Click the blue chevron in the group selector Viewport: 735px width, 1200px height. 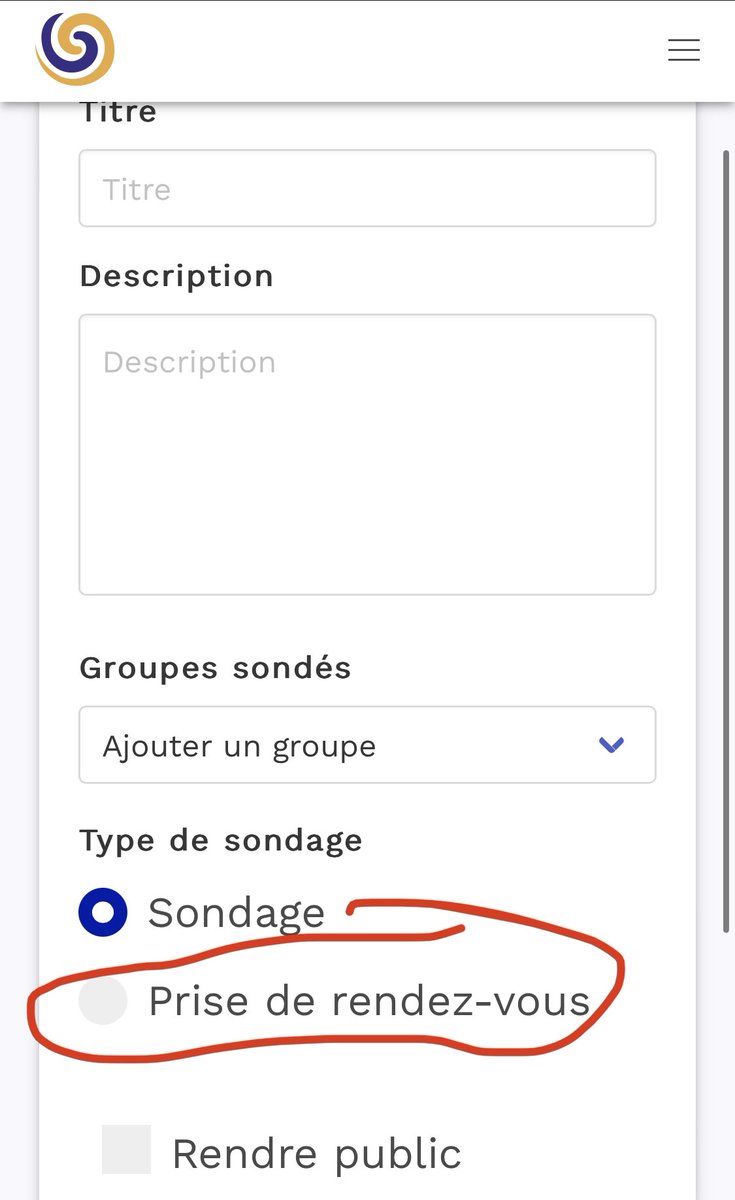pyautogui.click(x=611, y=745)
